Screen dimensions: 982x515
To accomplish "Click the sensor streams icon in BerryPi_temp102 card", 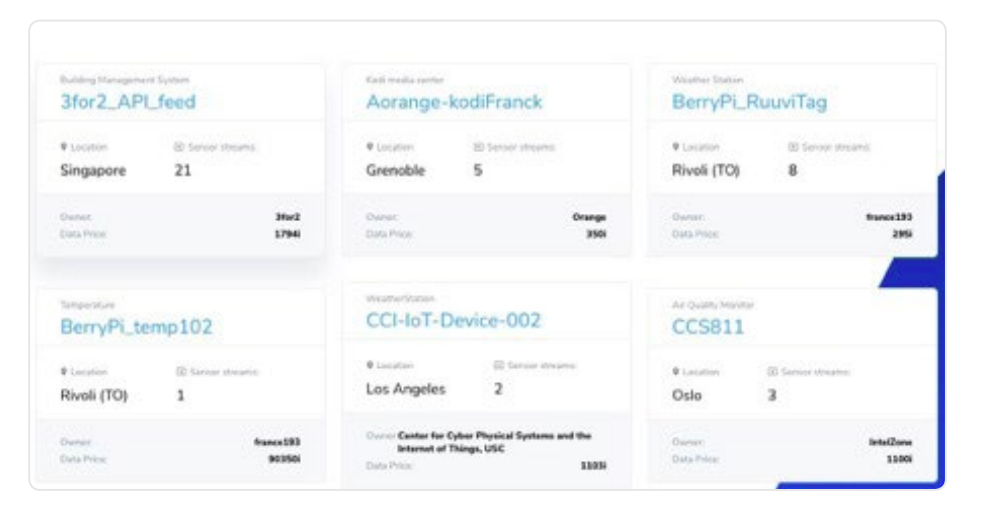I will pos(181,372).
